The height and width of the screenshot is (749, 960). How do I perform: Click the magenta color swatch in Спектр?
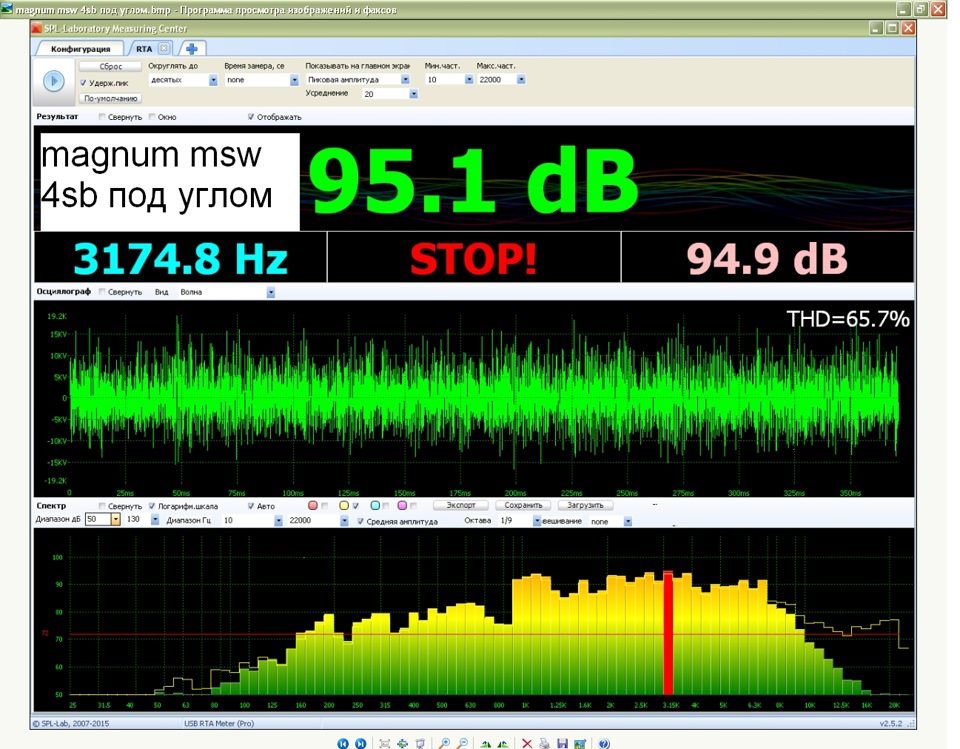(402, 506)
